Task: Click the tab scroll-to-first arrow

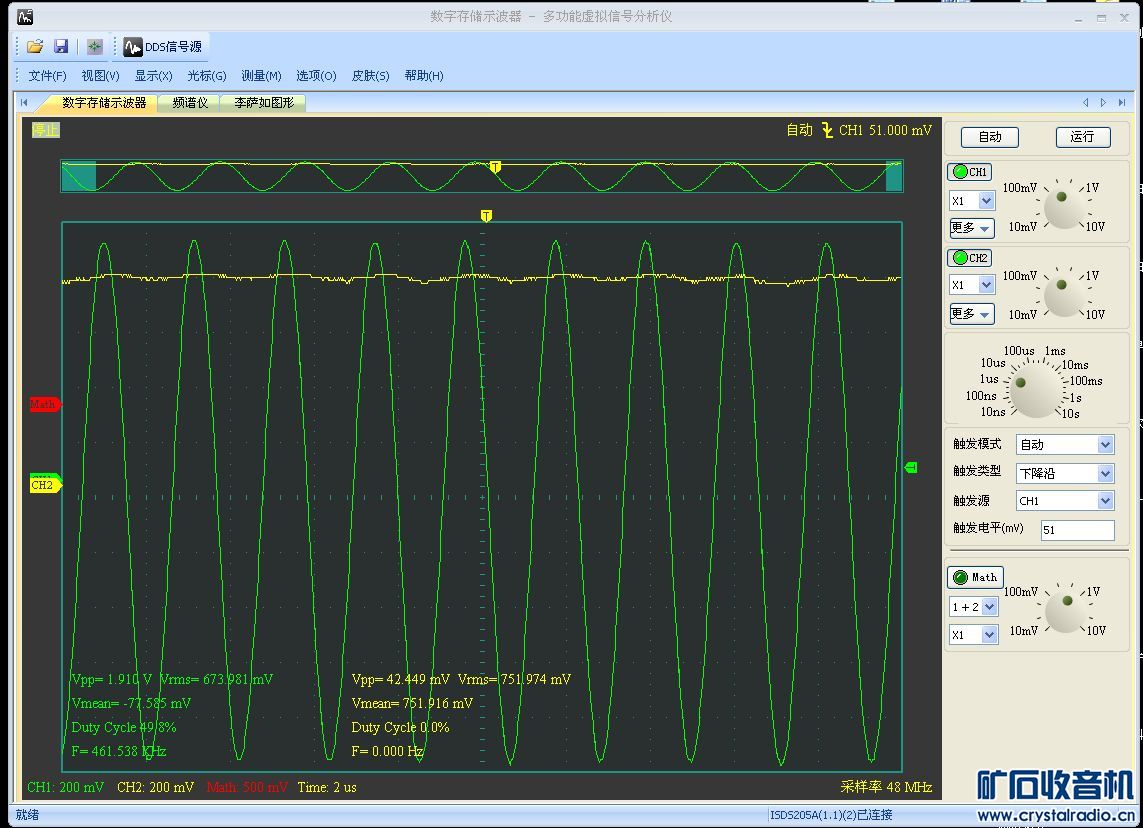Action: pyautogui.click(x=24, y=102)
